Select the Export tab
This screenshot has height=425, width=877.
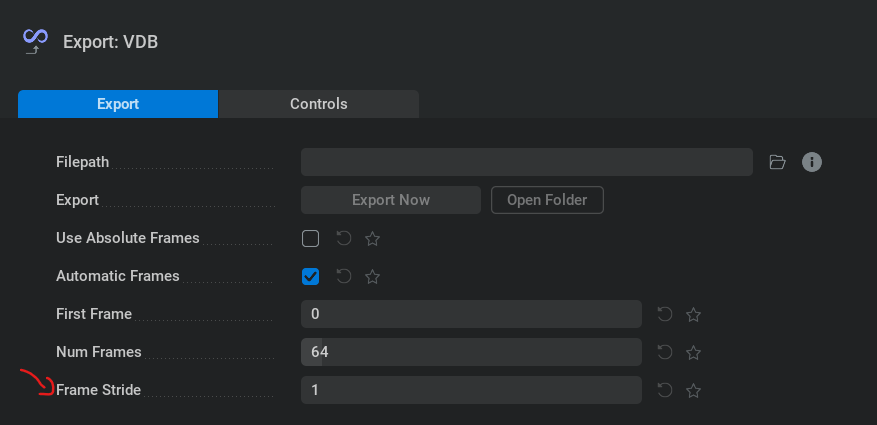[118, 104]
